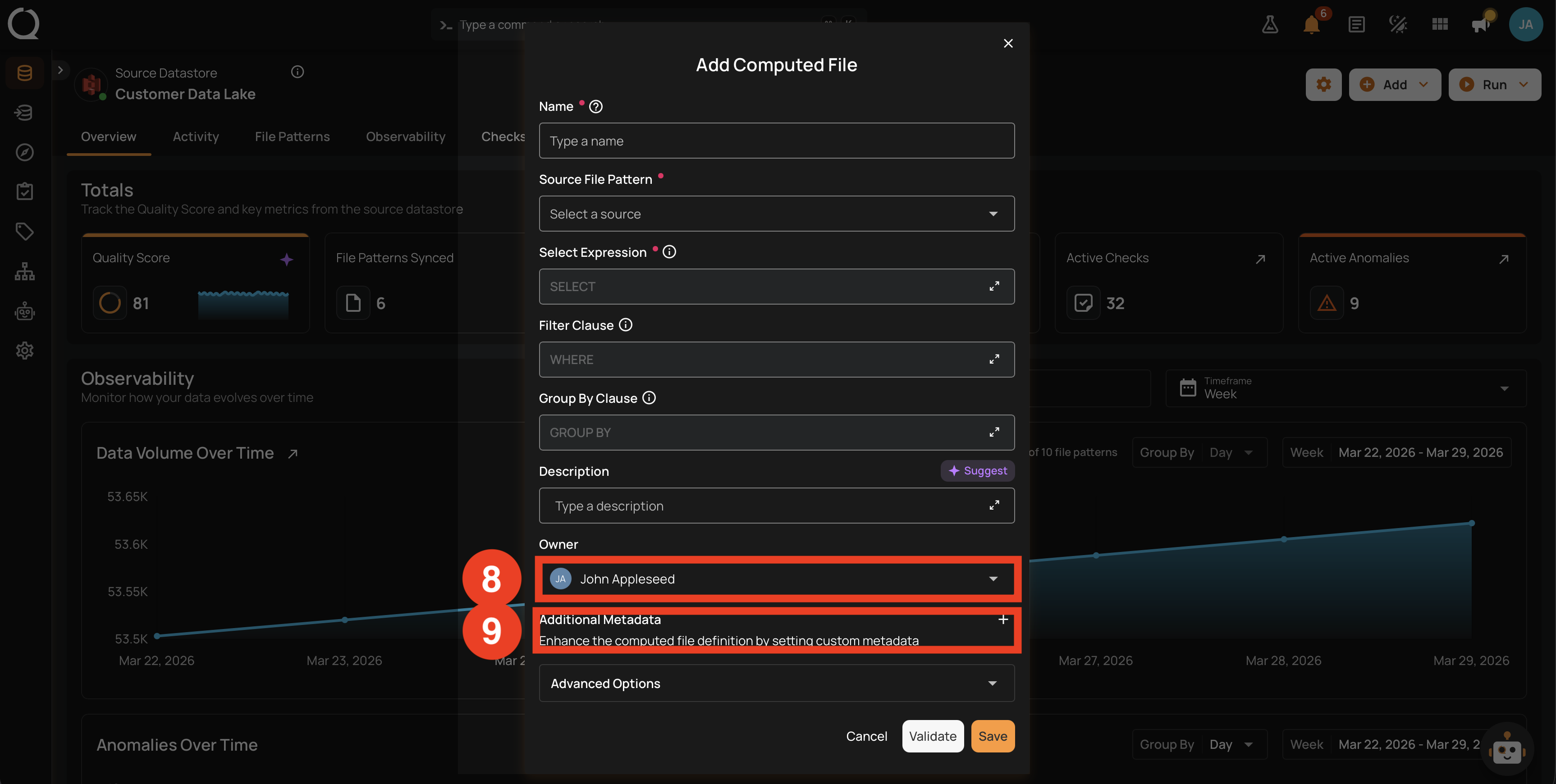Open the notifications bell icon
The height and width of the screenshot is (784, 1556).
1311,25
